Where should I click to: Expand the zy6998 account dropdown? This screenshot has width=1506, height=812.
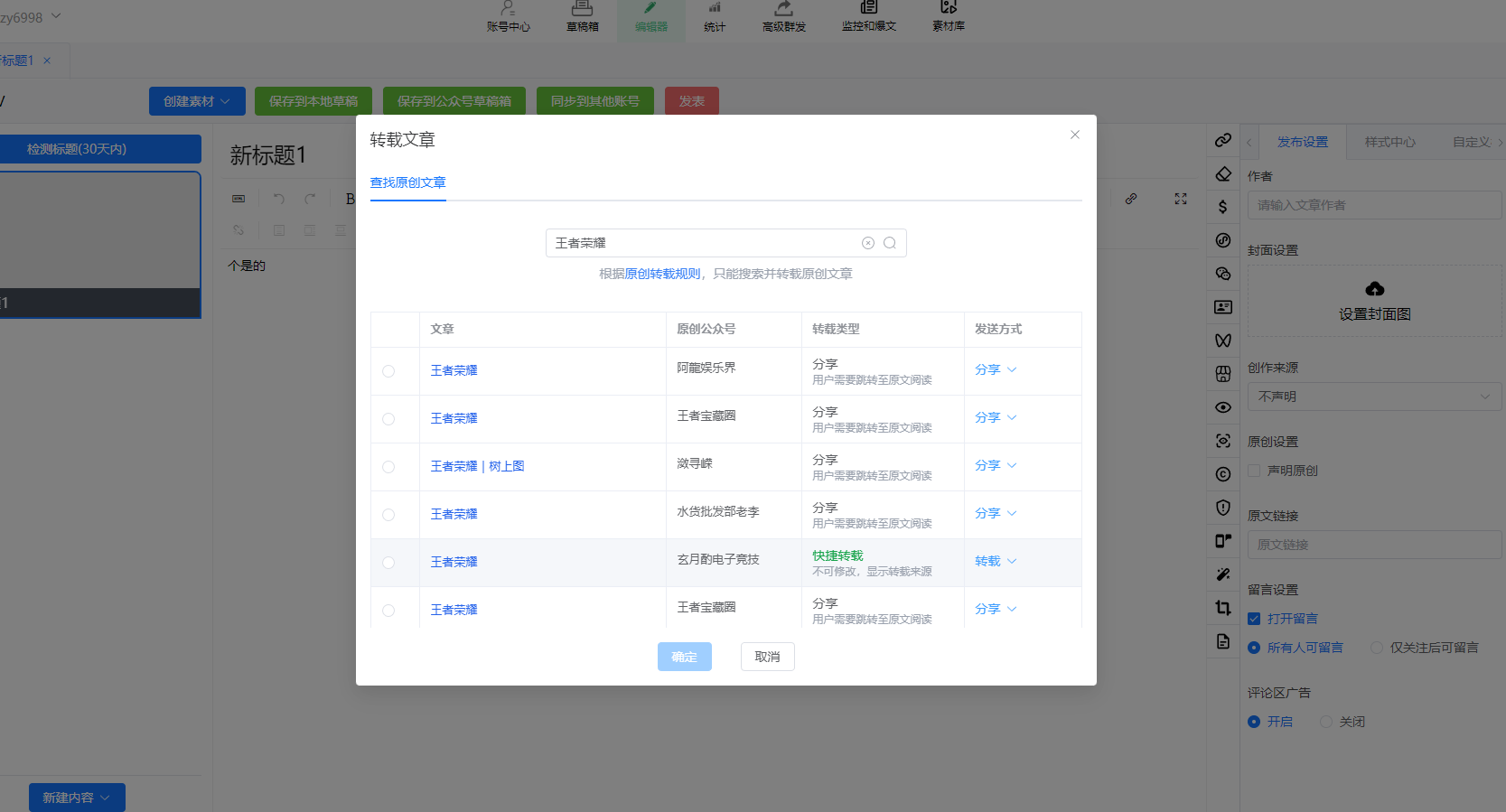pyautogui.click(x=31, y=17)
